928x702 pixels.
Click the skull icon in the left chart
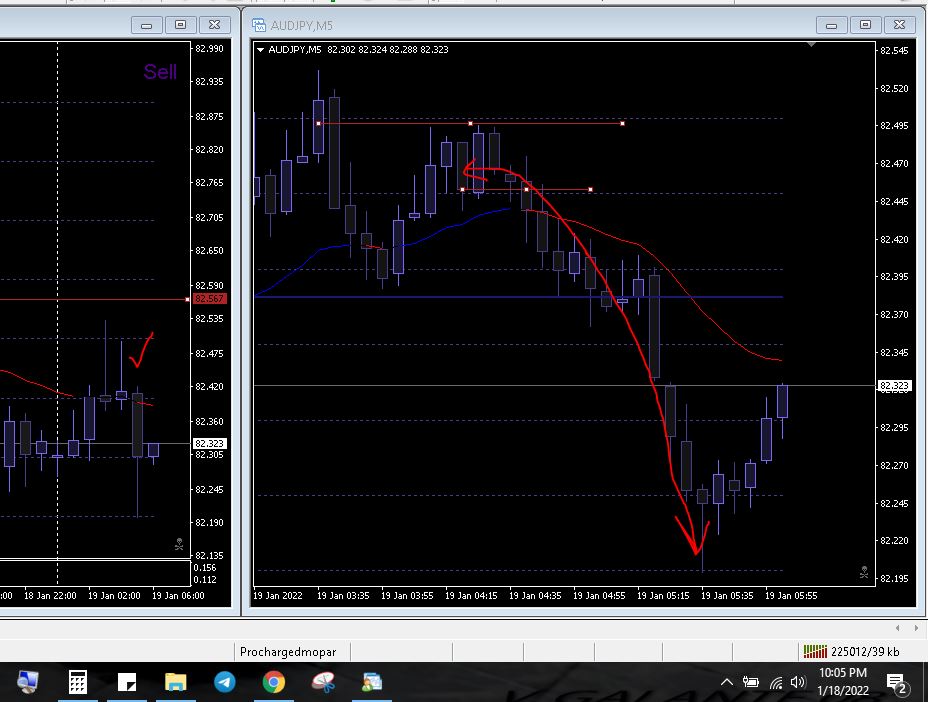tap(179, 544)
